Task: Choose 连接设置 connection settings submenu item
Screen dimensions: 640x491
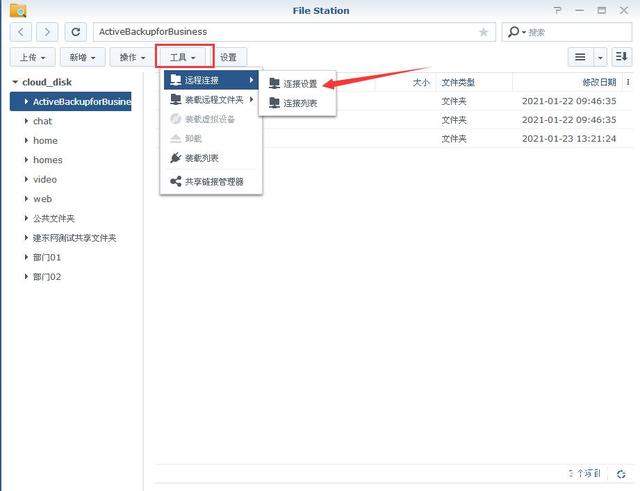Action: (x=297, y=84)
